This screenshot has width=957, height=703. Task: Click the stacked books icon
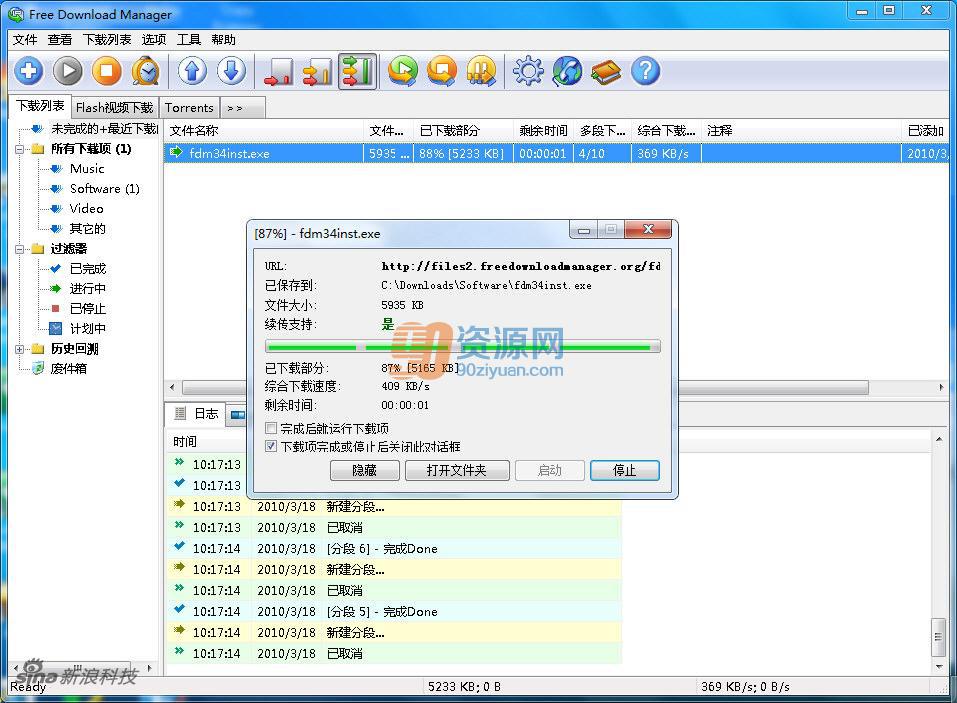coord(606,71)
